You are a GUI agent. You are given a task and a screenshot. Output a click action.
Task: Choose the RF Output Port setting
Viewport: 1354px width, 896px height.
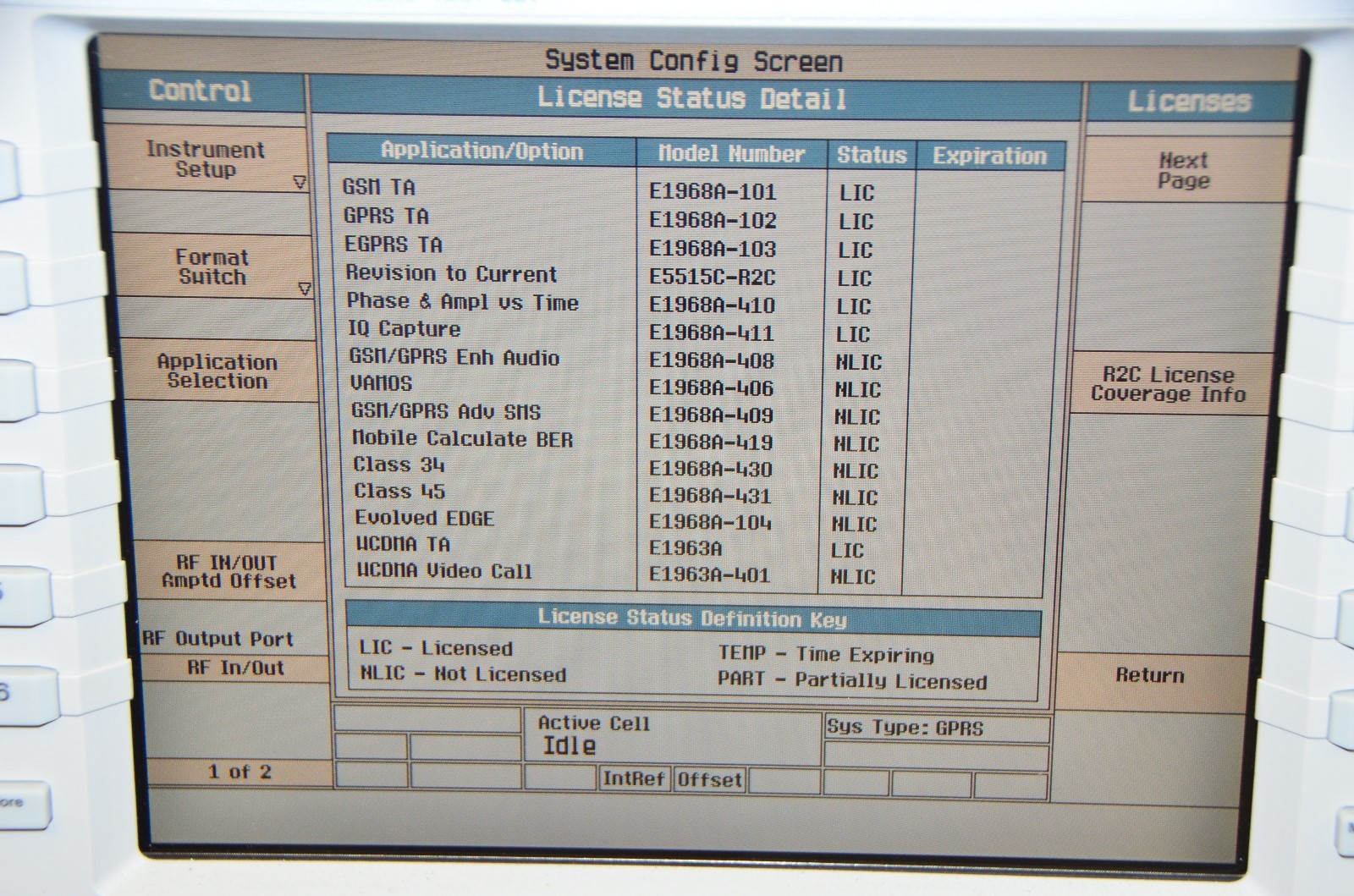click(x=218, y=640)
